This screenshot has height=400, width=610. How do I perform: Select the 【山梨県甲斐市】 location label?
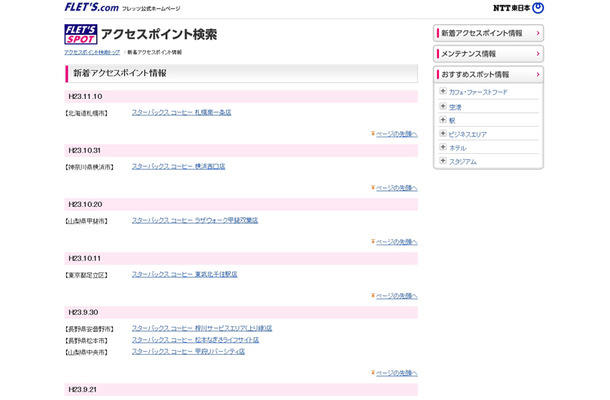(86, 221)
